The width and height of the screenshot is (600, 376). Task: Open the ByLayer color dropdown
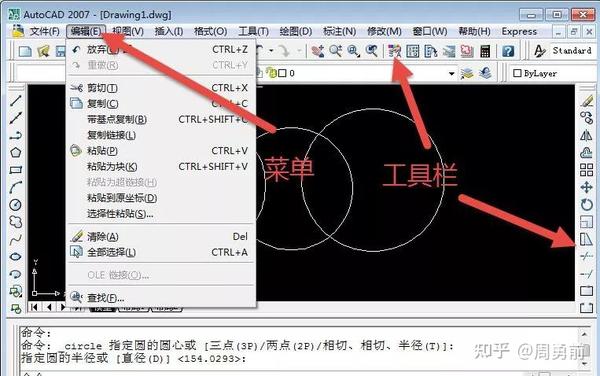[x=553, y=73]
